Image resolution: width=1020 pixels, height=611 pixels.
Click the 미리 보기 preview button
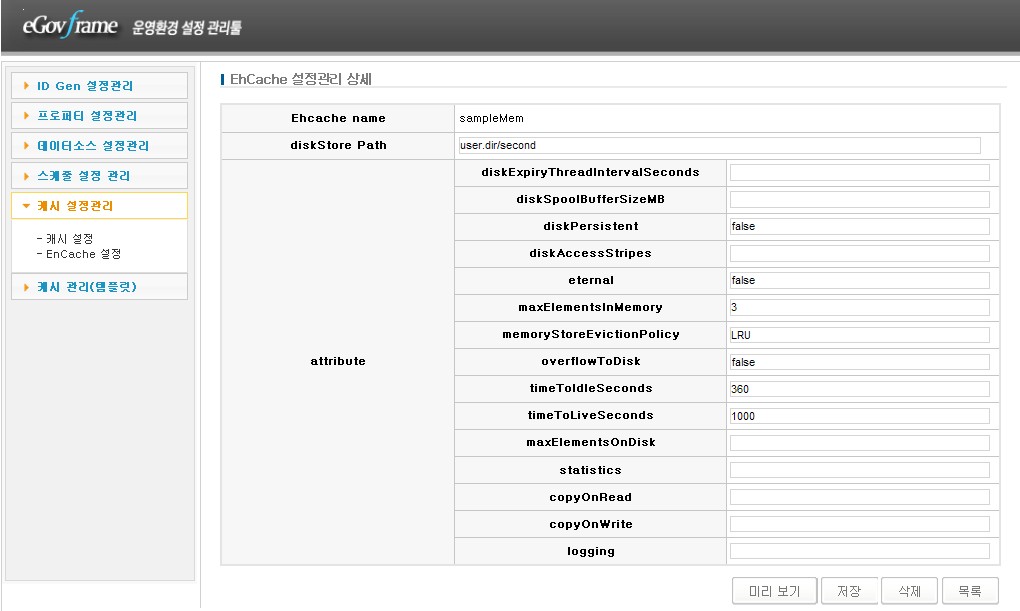pyautogui.click(x=774, y=591)
